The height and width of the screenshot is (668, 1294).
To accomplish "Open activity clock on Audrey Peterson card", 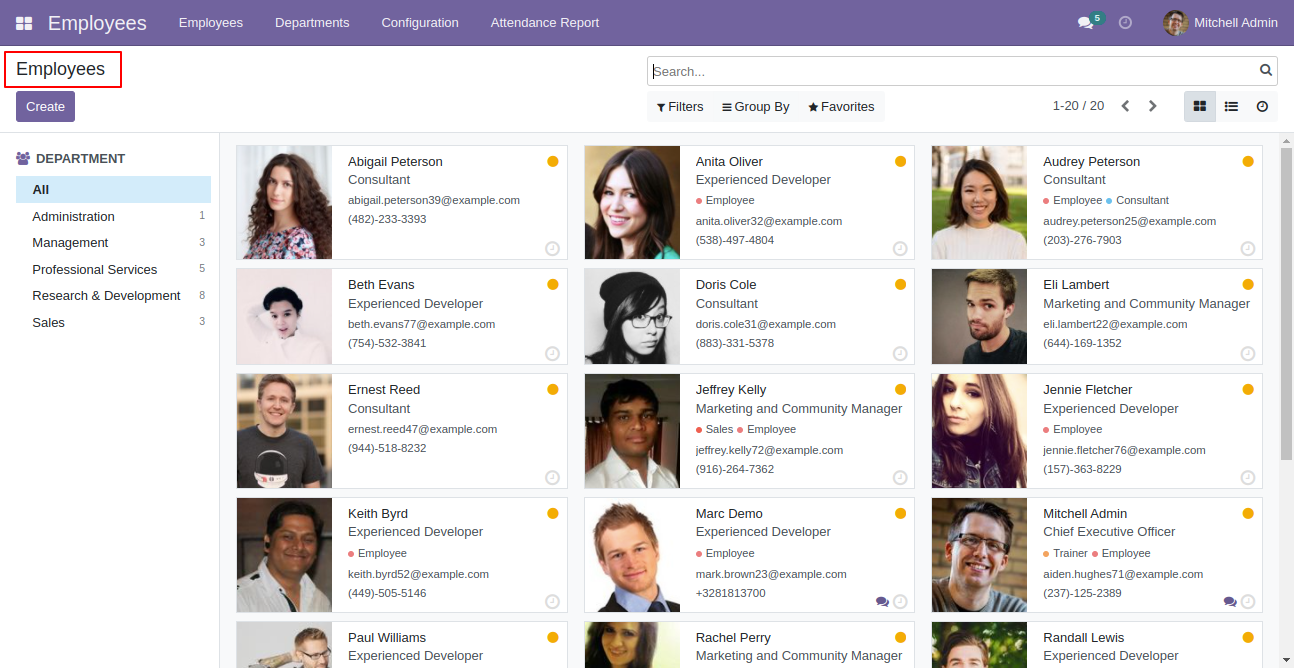I will pyautogui.click(x=1247, y=248).
